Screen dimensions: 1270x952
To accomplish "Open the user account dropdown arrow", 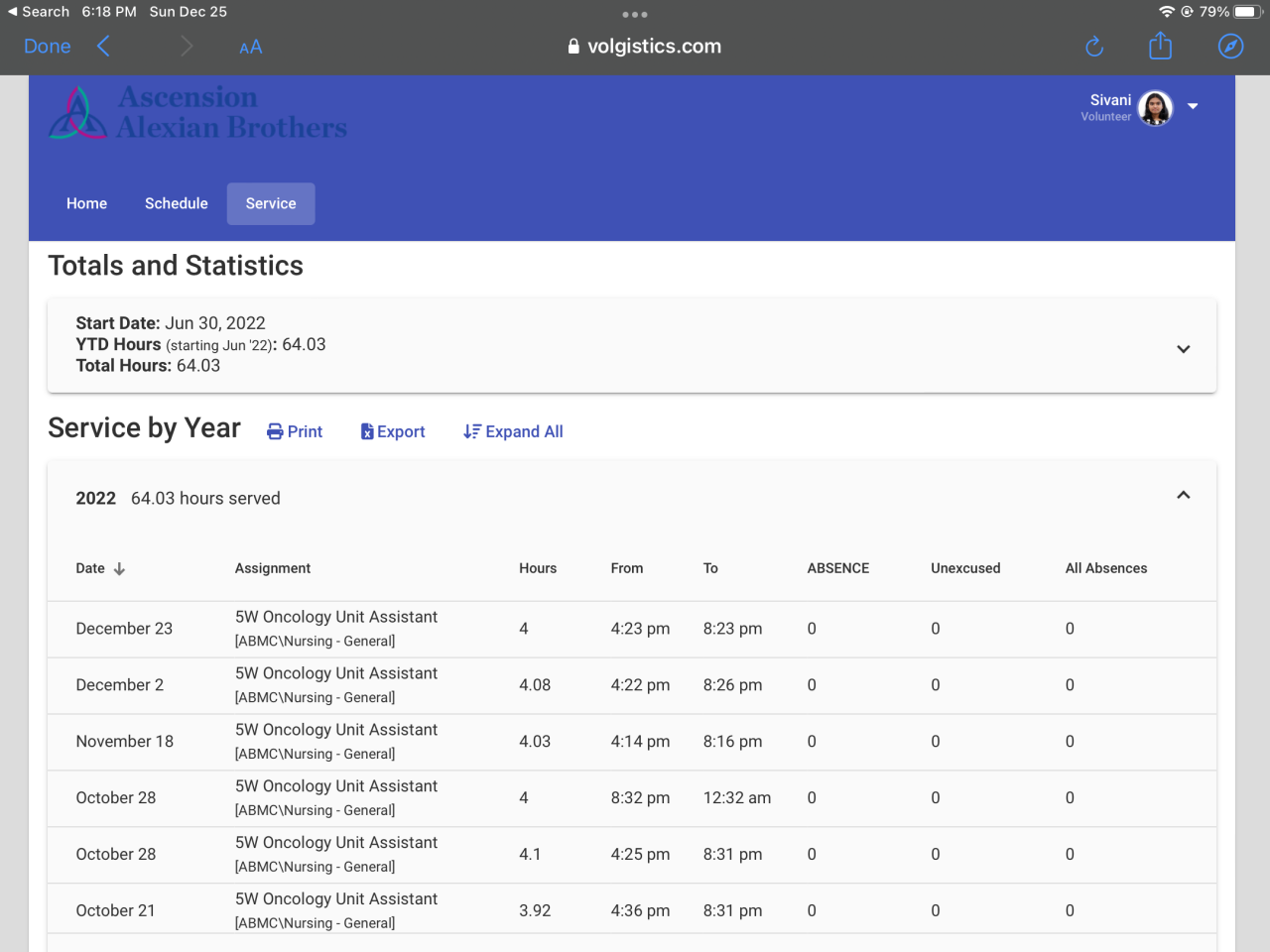I will 1193,106.
